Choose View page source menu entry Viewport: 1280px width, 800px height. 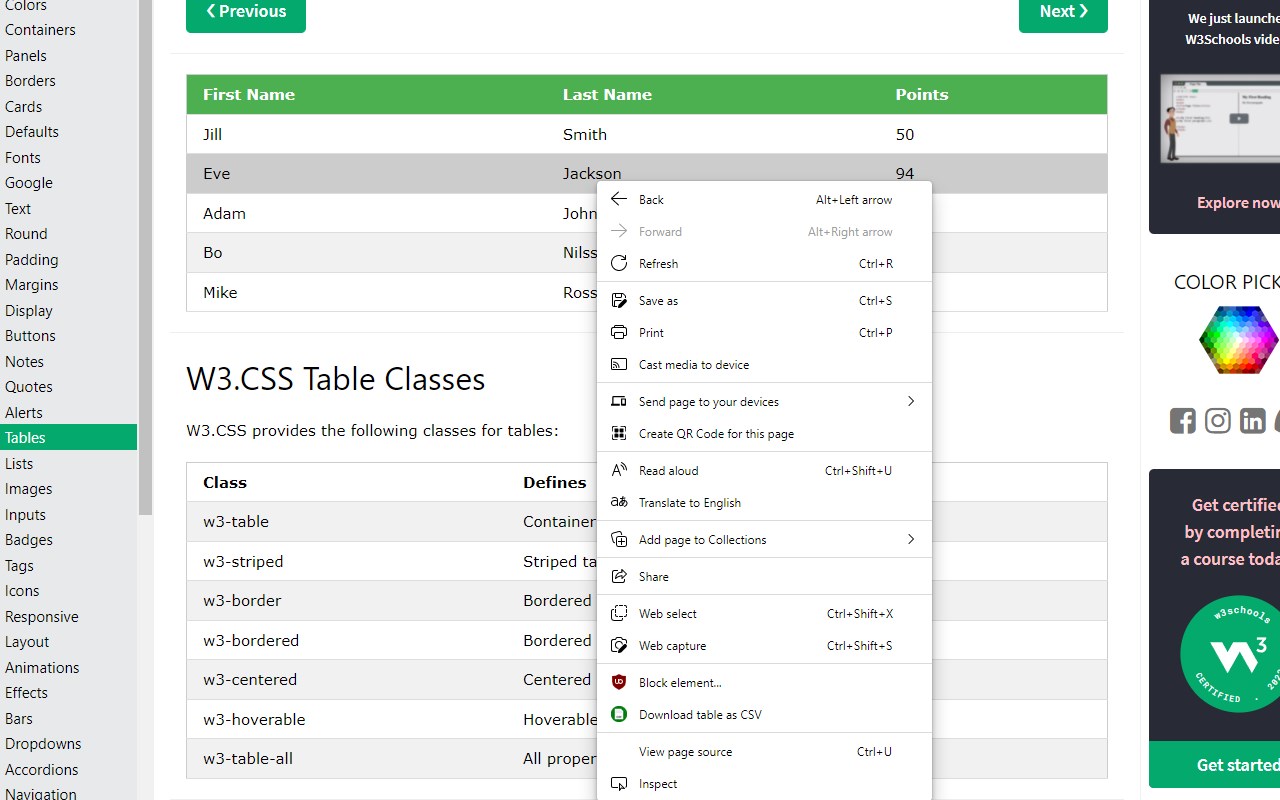pyautogui.click(x=764, y=751)
